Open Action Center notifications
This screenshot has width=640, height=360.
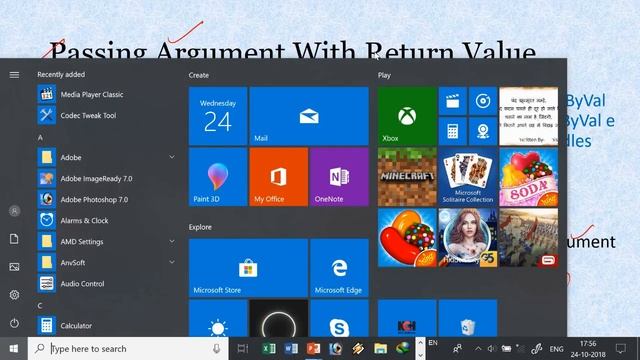click(620, 349)
